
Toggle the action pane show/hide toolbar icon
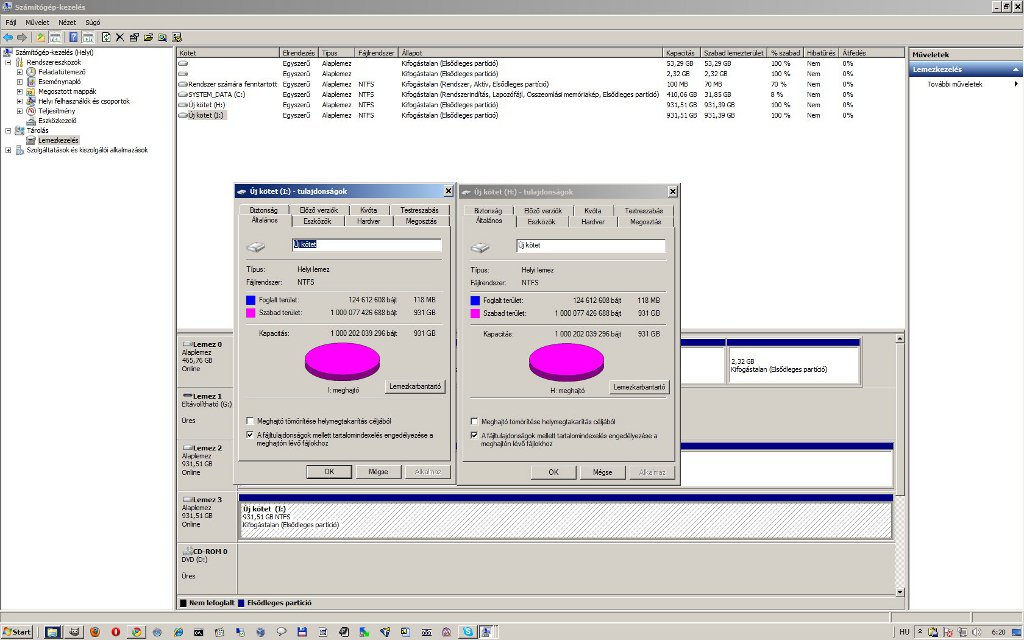pos(88,37)
